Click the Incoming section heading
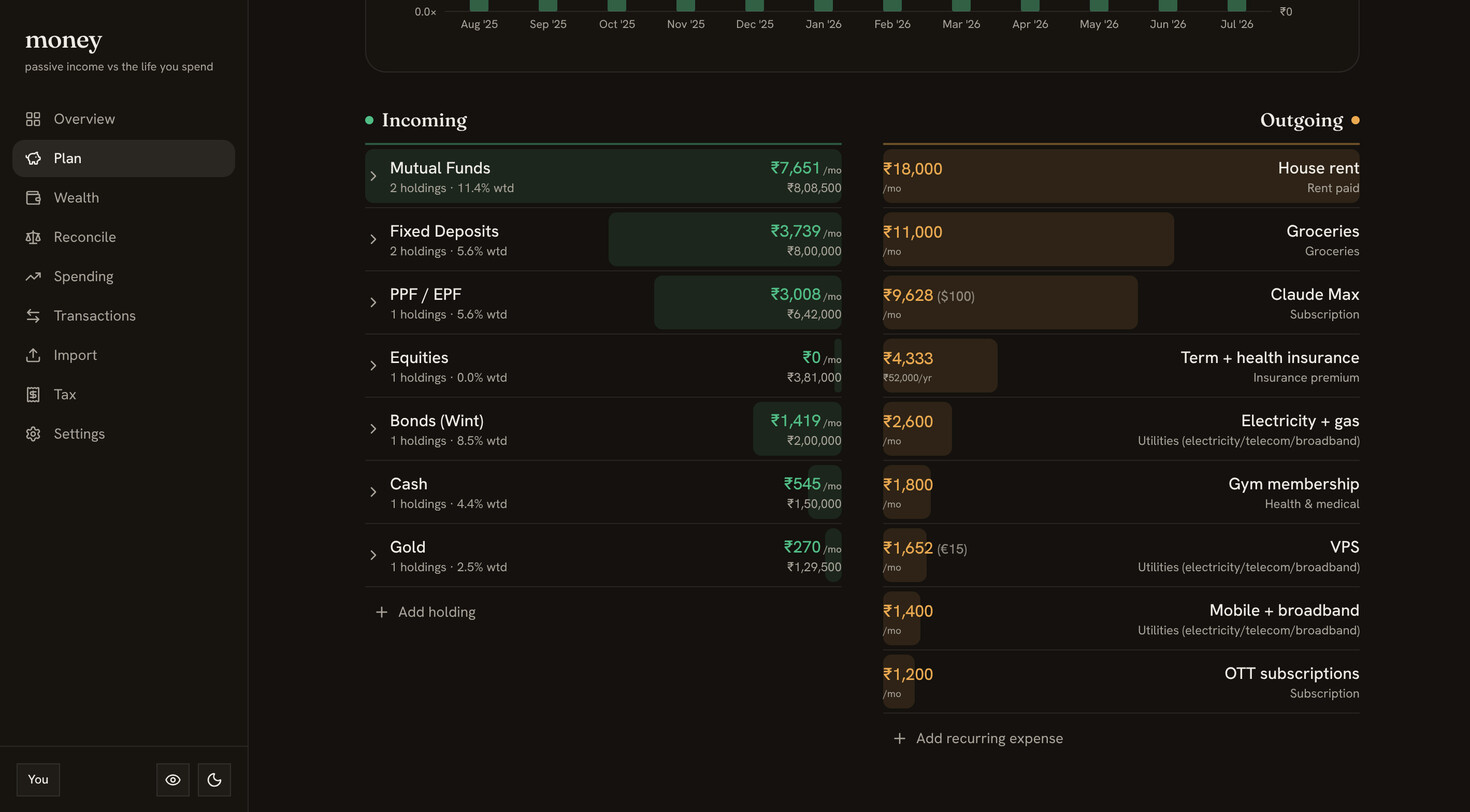 tap(424, 120)
